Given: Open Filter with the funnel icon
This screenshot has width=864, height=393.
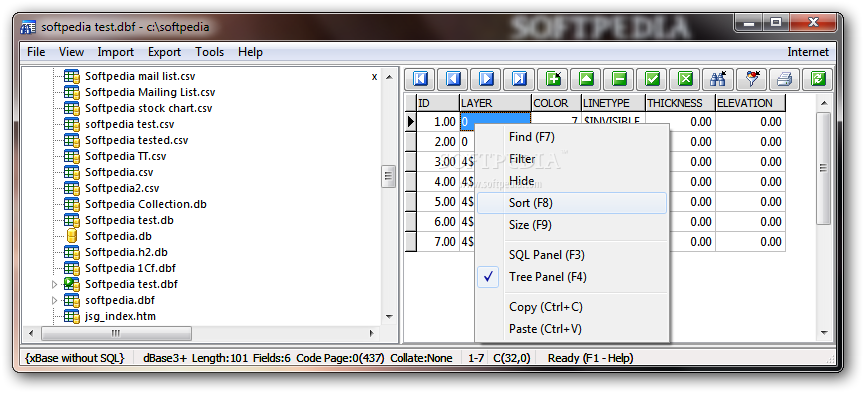Looking at the screenshot, I should [751, 79].
